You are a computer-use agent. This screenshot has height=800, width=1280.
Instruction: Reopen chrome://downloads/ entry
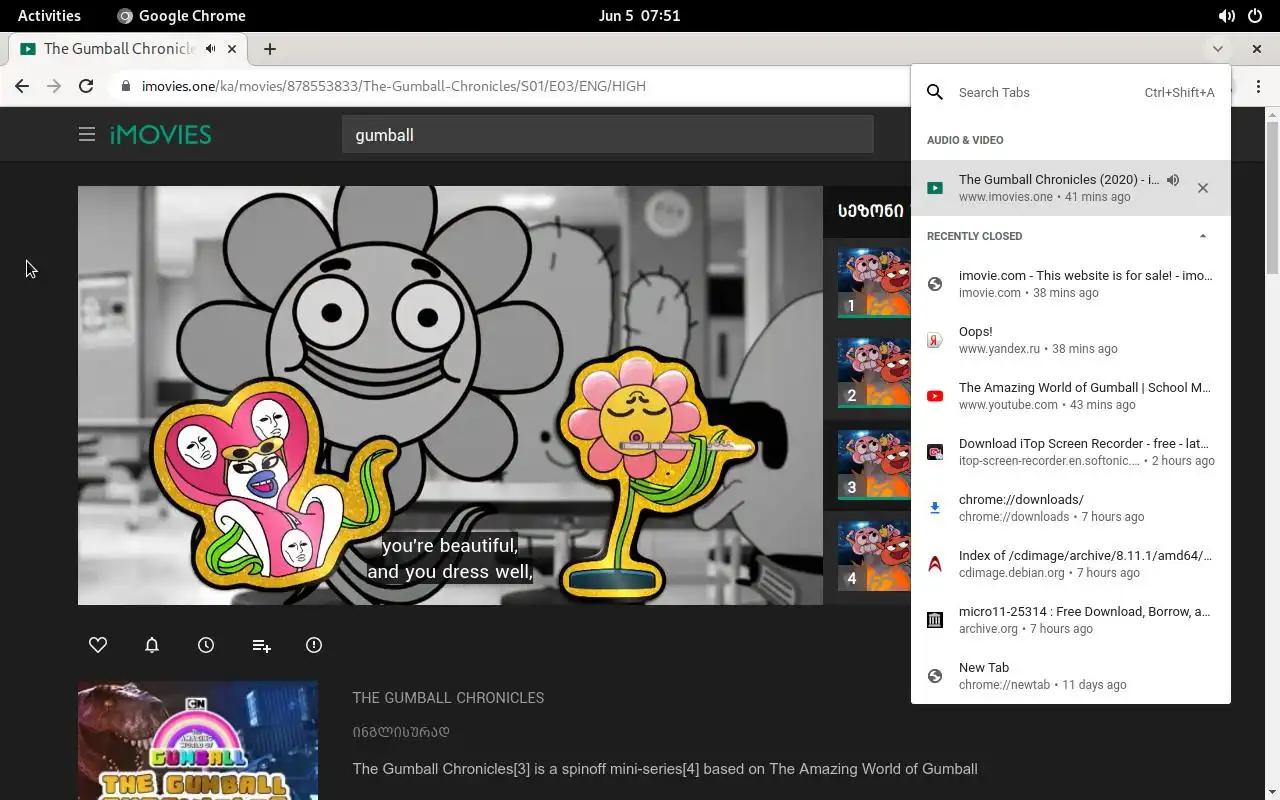tap(1071, 508)
